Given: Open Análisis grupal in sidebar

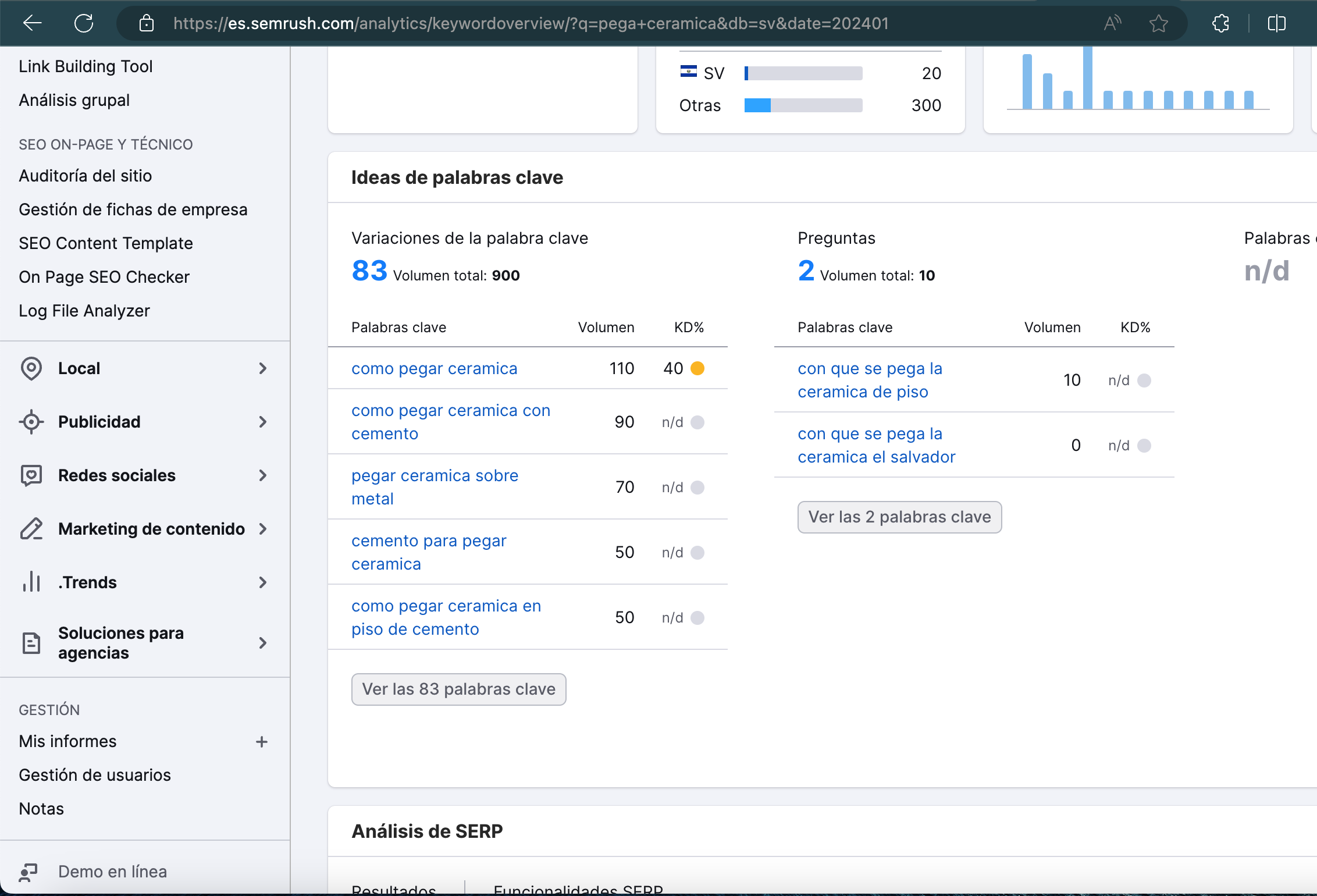Looking at the screenshot, I should (x=74, y=100).
